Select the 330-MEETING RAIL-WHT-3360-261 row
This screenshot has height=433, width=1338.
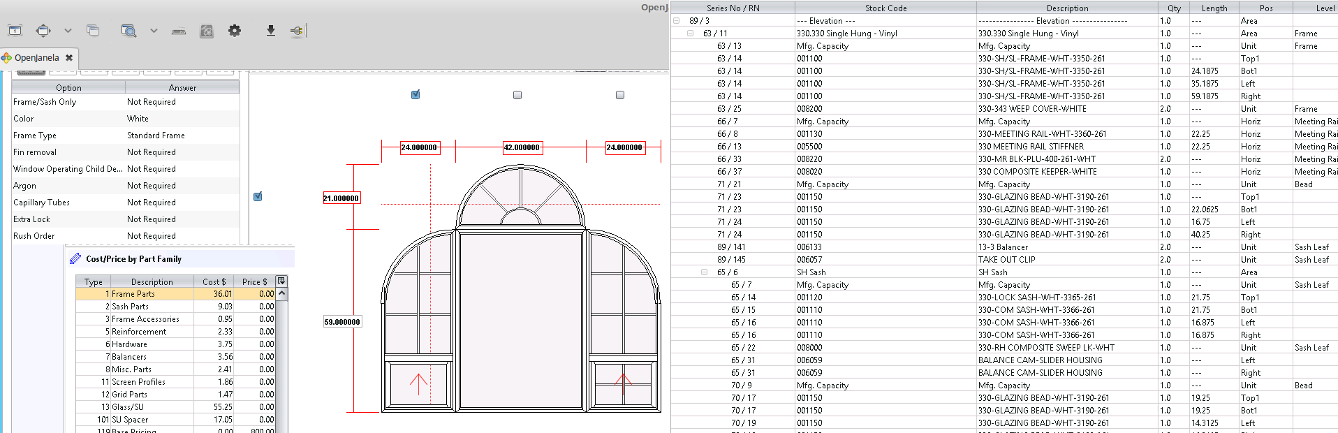1004,133
